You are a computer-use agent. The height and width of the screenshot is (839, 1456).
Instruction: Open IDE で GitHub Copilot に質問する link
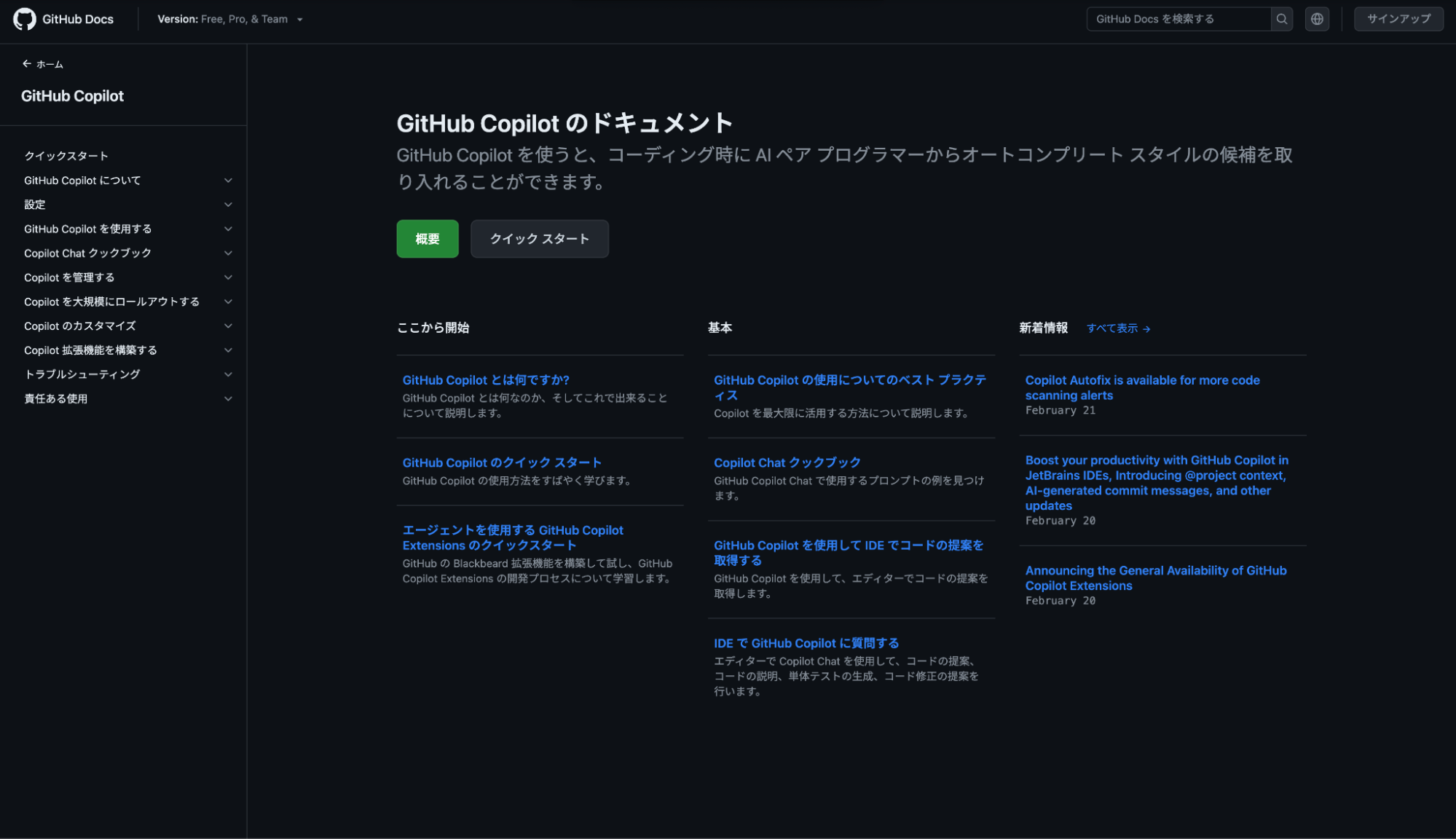(x=806, y=643)
